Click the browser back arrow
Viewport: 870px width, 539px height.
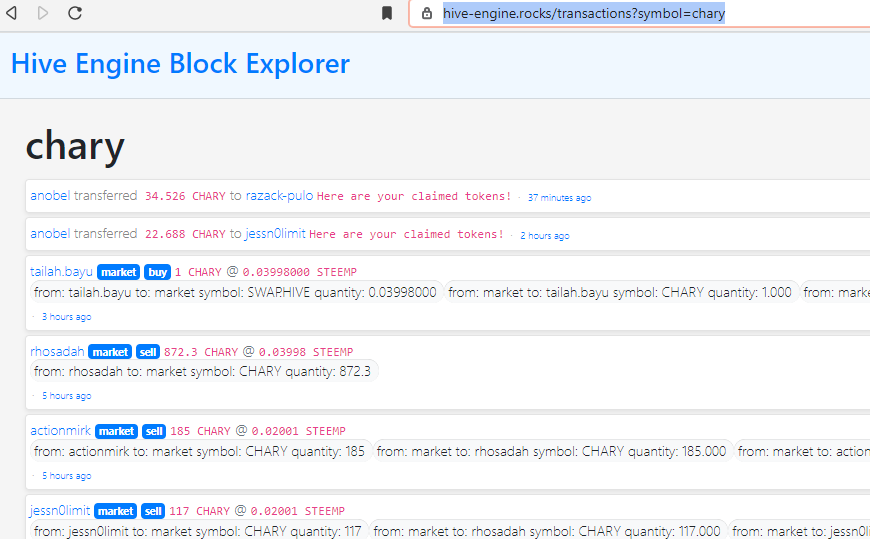pos(12,13)
